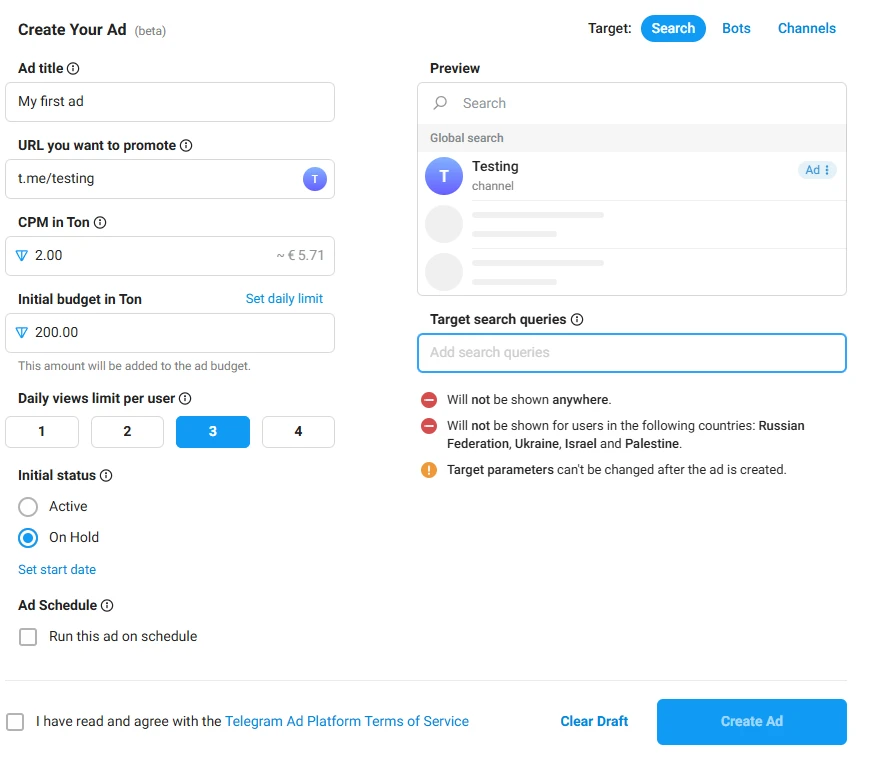The width and height of the screenshot is (879, 772).
Task: Click the Set daily limit link
Action: (x=284, y=299)
